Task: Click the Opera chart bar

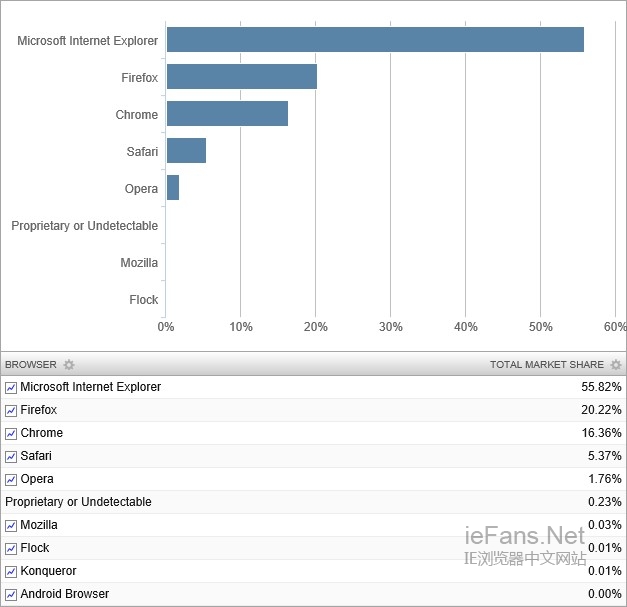Action: pos(173,188)
